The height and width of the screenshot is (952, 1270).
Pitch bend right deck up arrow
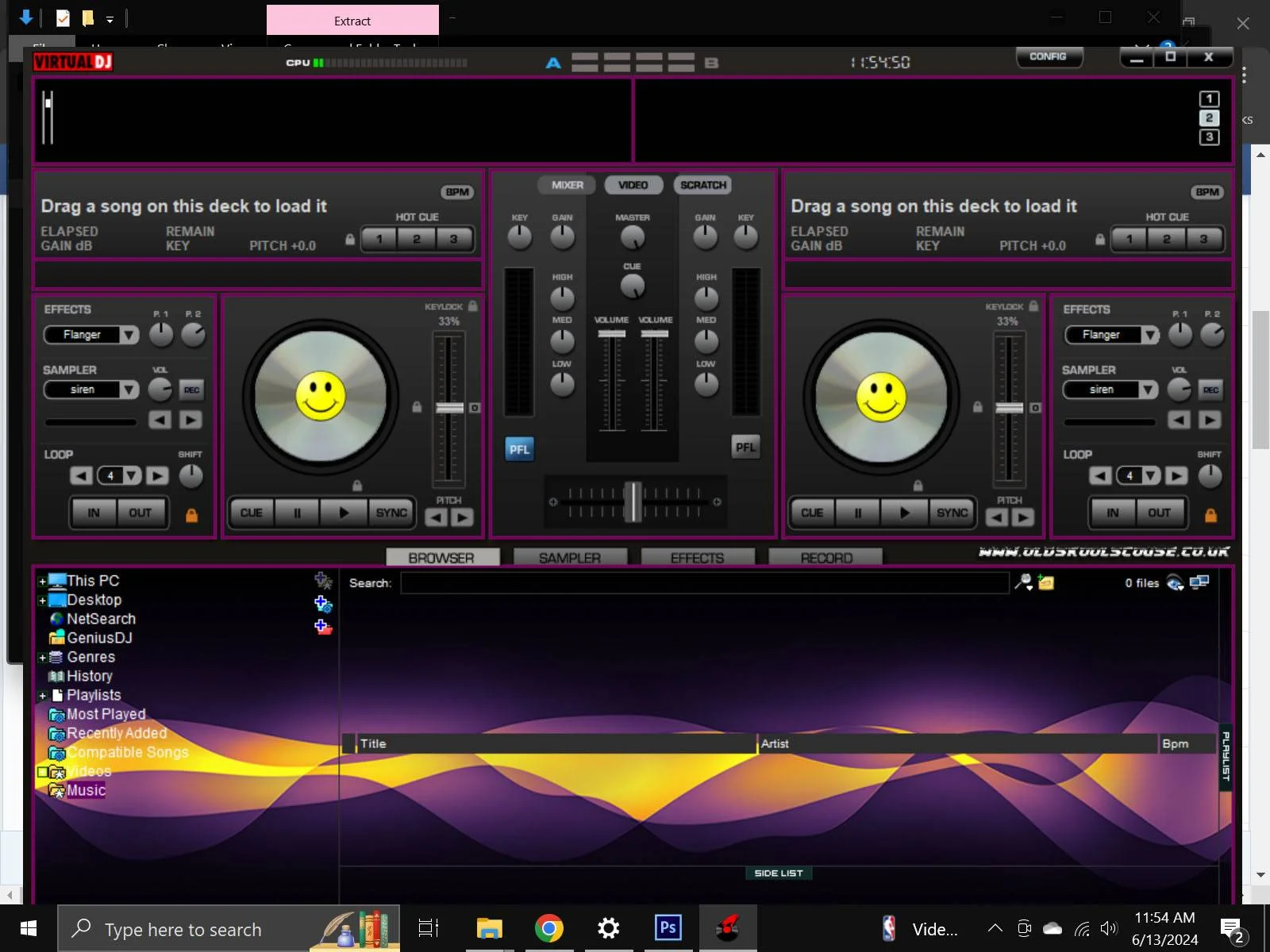1023,517
